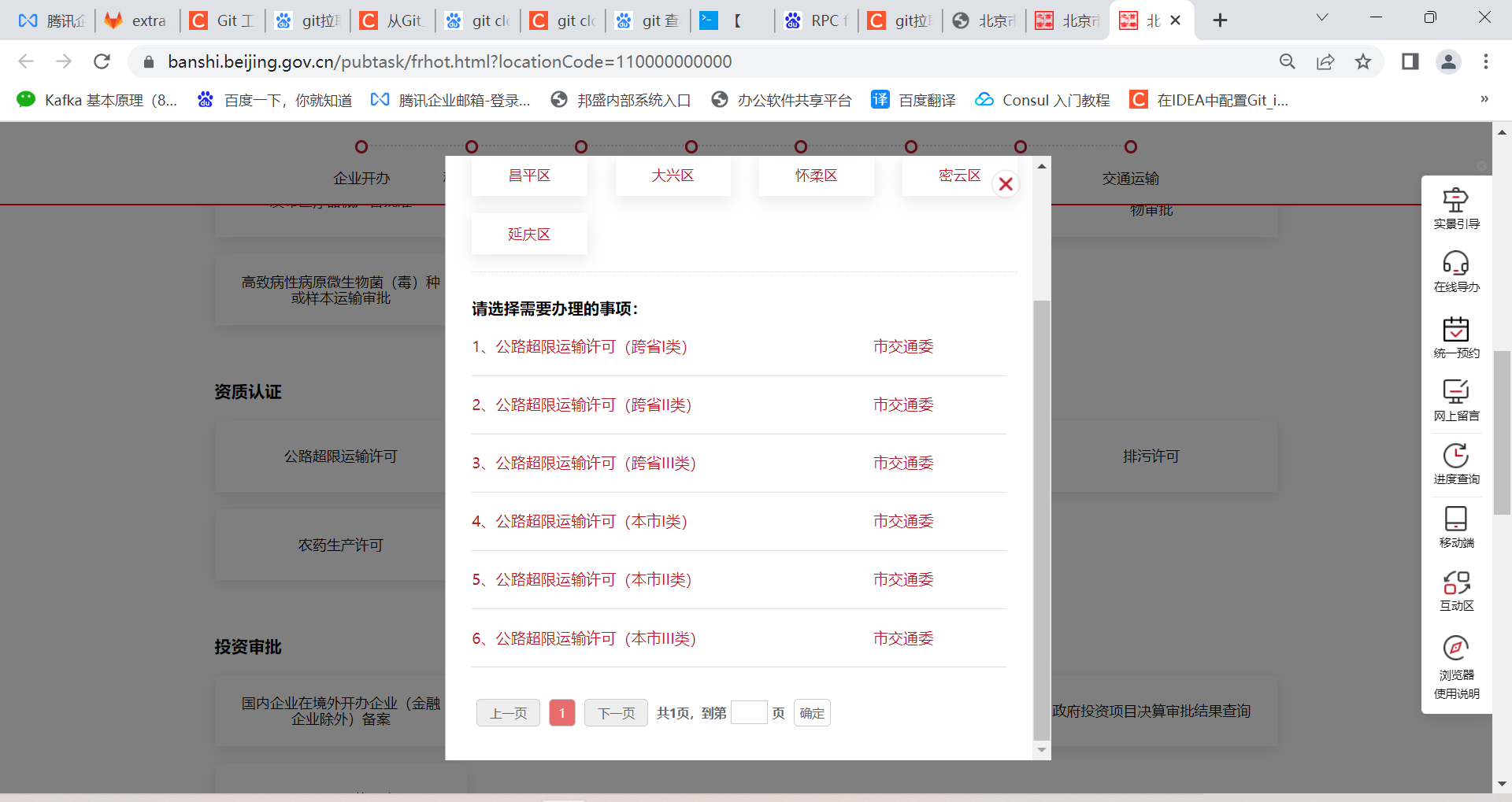The image size is (1512, 802).
Task: Select 密云区 district
Action: pos(959,176)
